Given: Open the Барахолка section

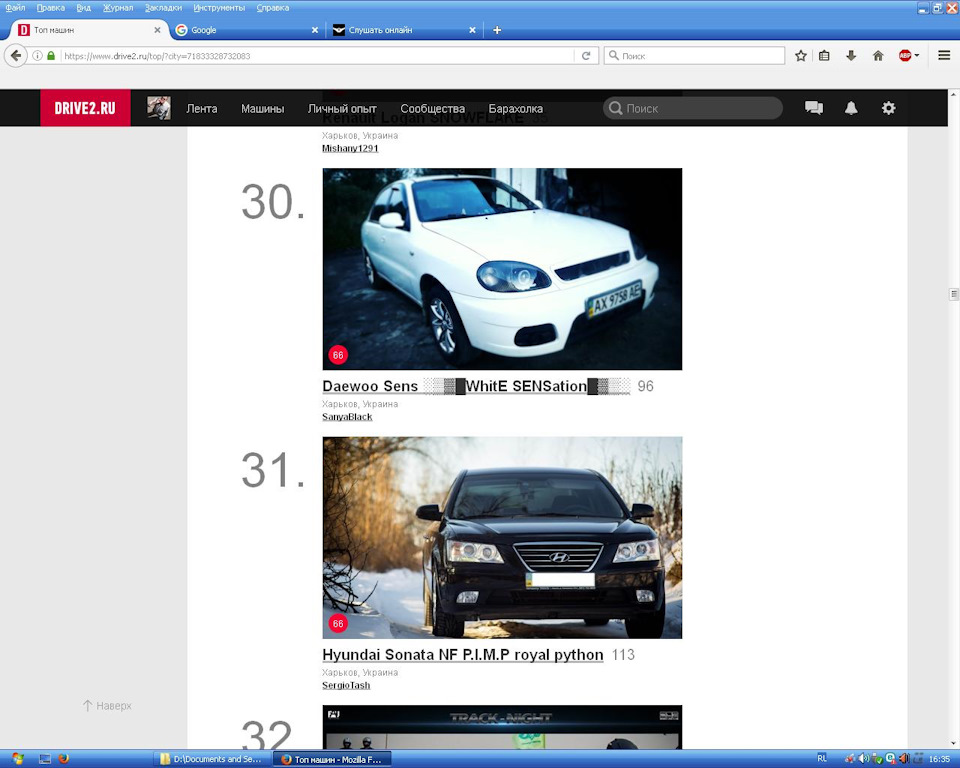Looking at the screenshot, I should coord(516,108).
